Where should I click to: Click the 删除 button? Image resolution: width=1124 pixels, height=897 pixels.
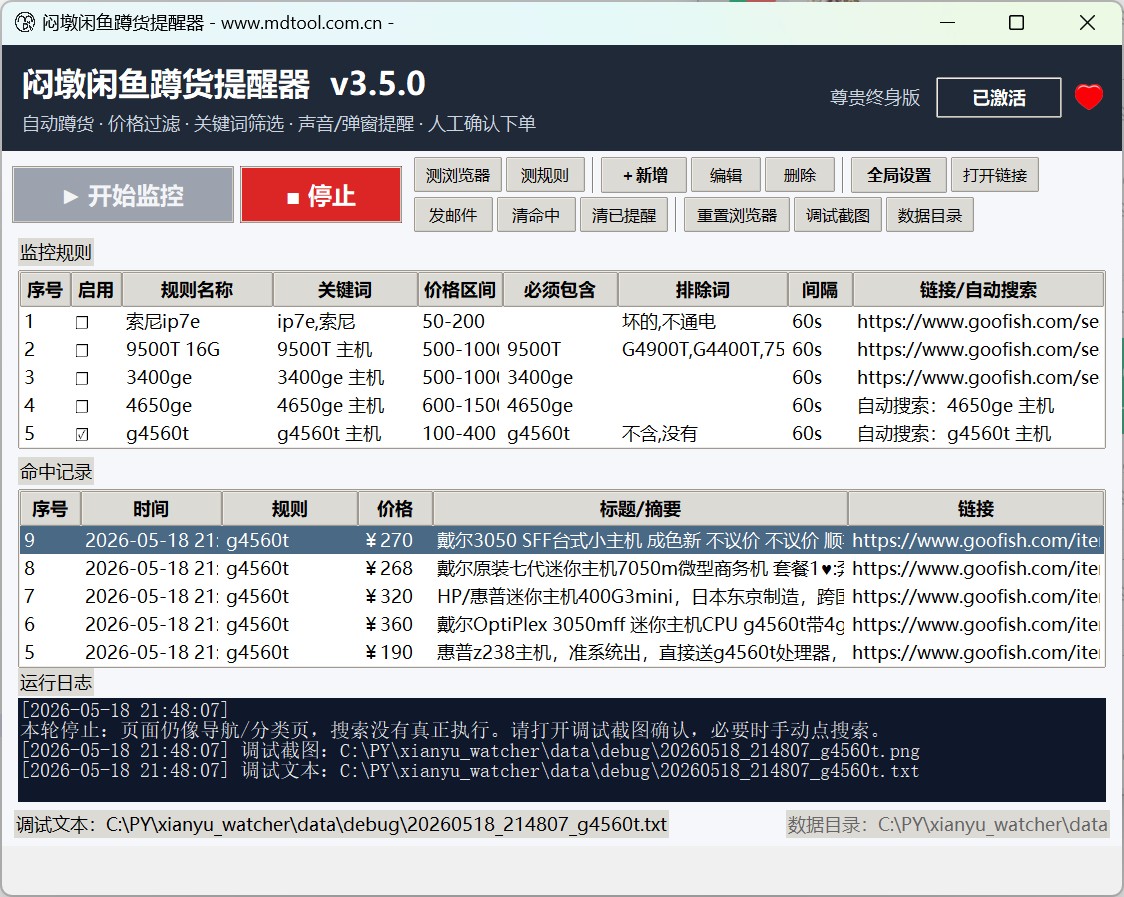click(799, 175)
